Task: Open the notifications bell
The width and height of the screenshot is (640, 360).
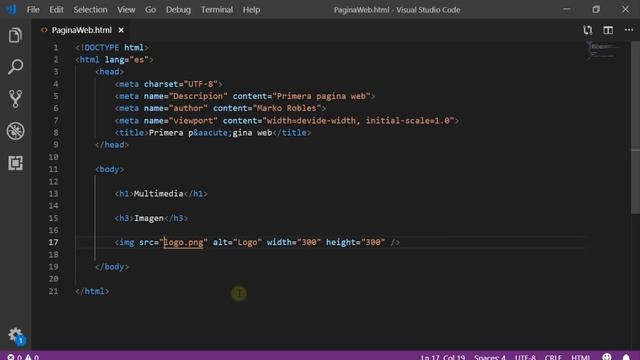Action: coord(626,357)
